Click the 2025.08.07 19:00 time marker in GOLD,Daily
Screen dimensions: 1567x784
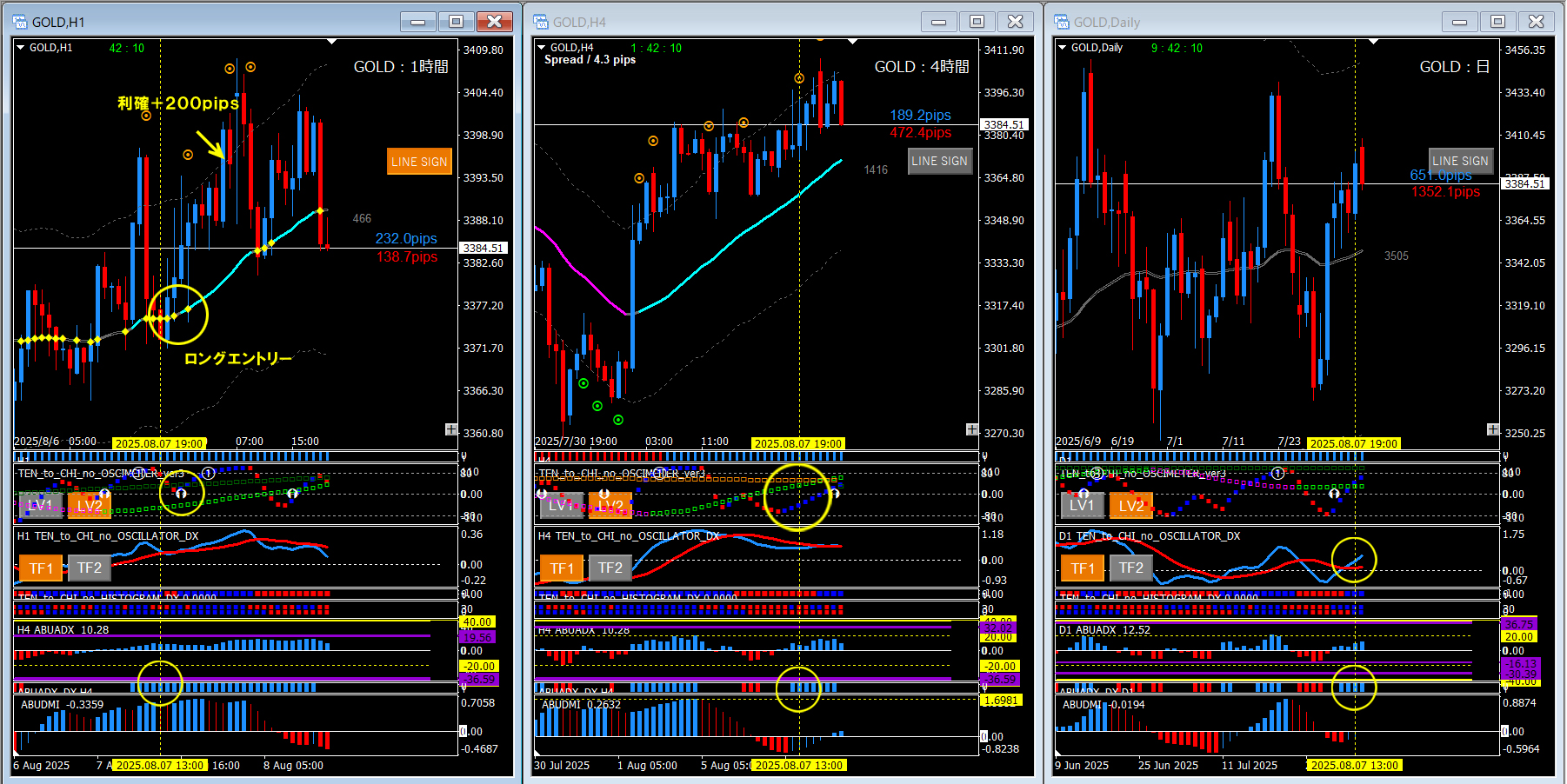click(1354, 443)
